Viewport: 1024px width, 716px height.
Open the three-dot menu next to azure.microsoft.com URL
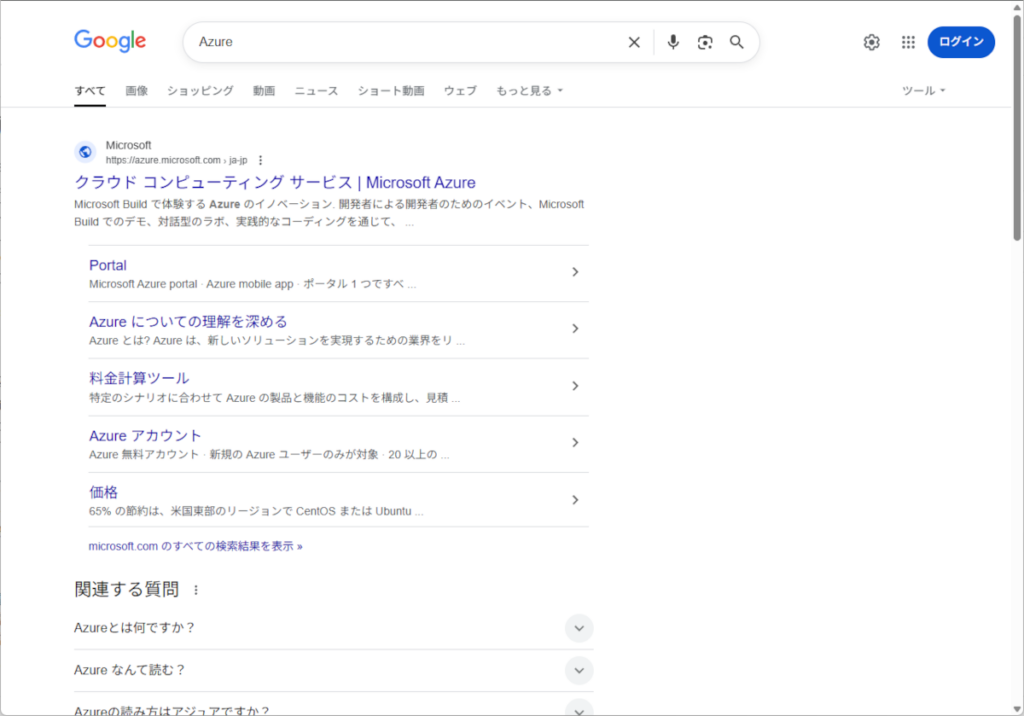(261, 160)
